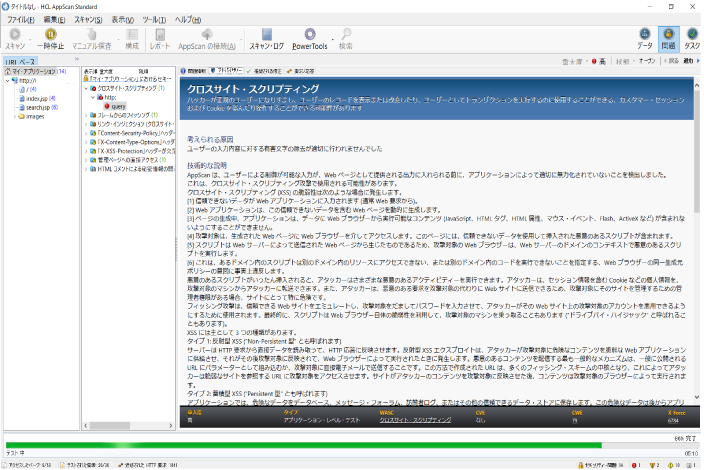Viewport: 704px width, 470px height.
Task: Open the Report (レポート) toolbar icon
Action: [x=160, y=34]
